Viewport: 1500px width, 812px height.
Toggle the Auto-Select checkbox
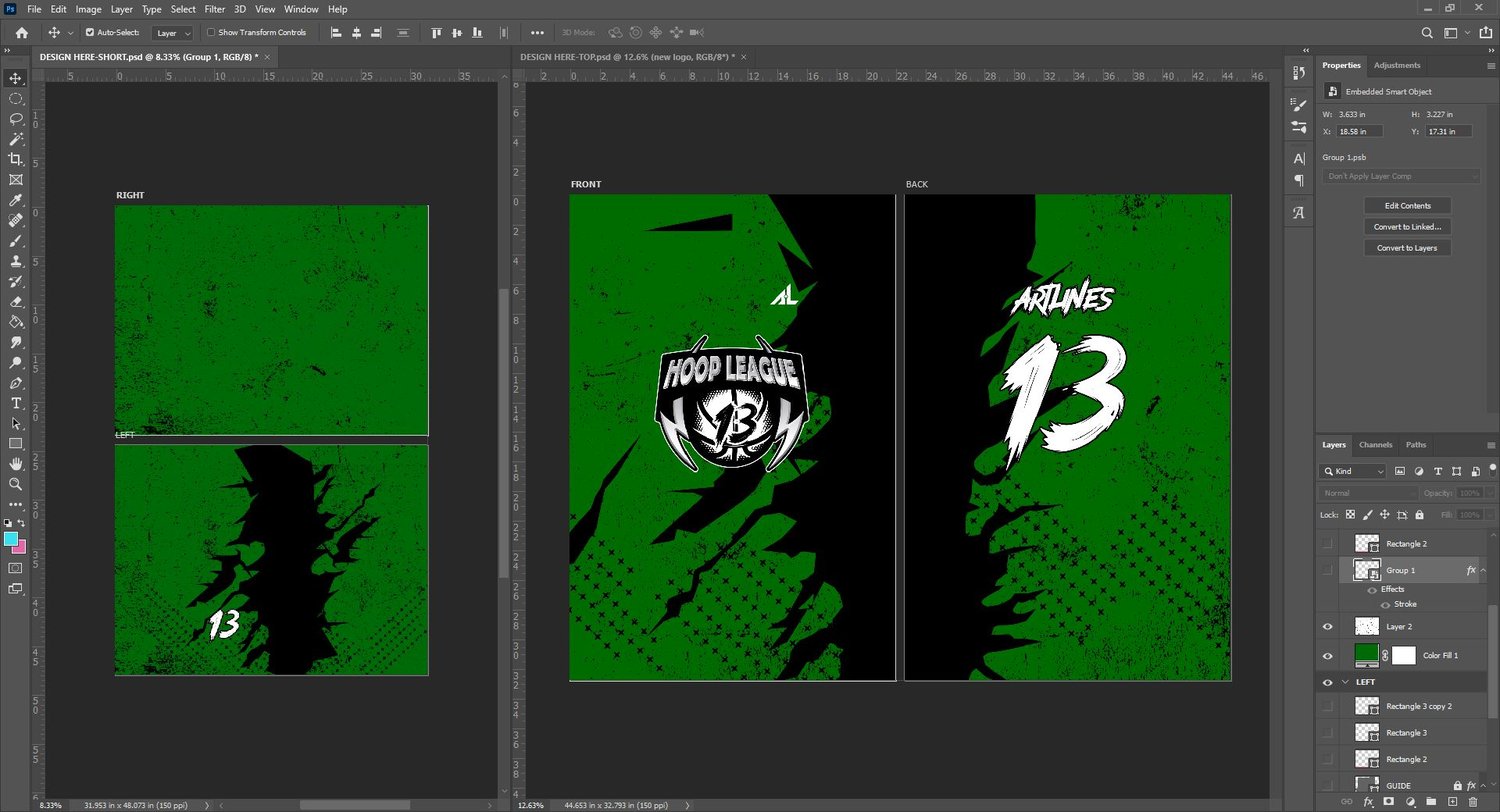(x=90, y=33)
